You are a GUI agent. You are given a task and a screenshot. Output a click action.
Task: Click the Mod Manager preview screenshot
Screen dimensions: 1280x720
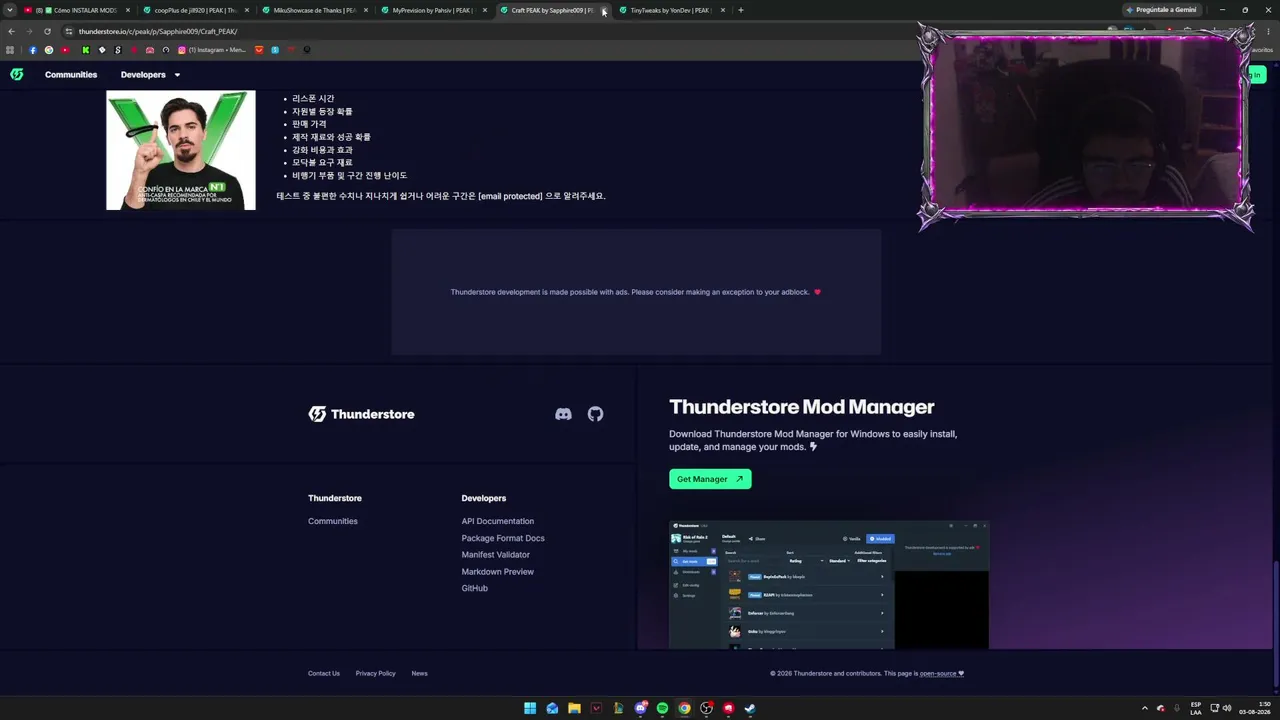coord(829,585)
